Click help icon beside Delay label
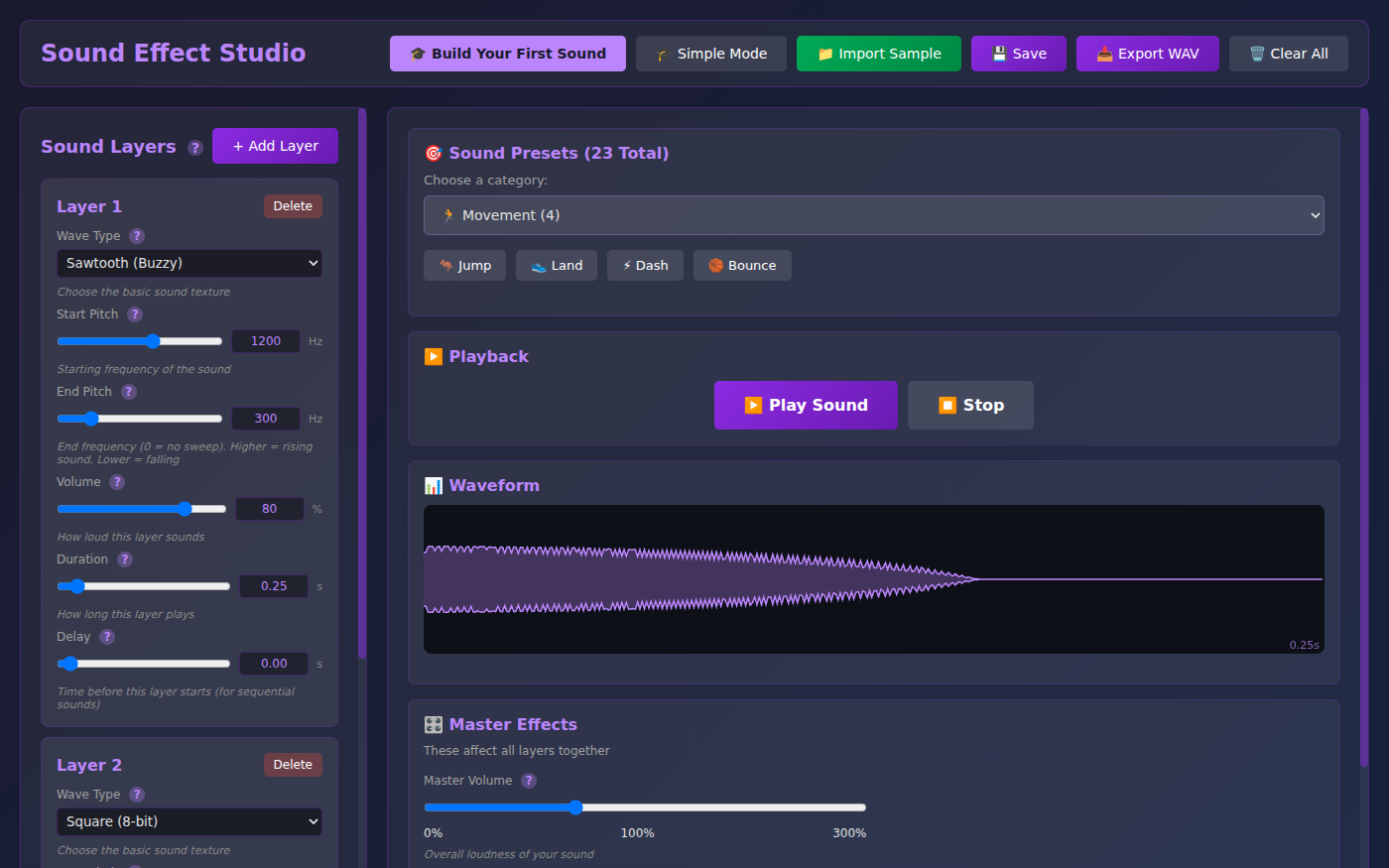 [x=107, y=637]
